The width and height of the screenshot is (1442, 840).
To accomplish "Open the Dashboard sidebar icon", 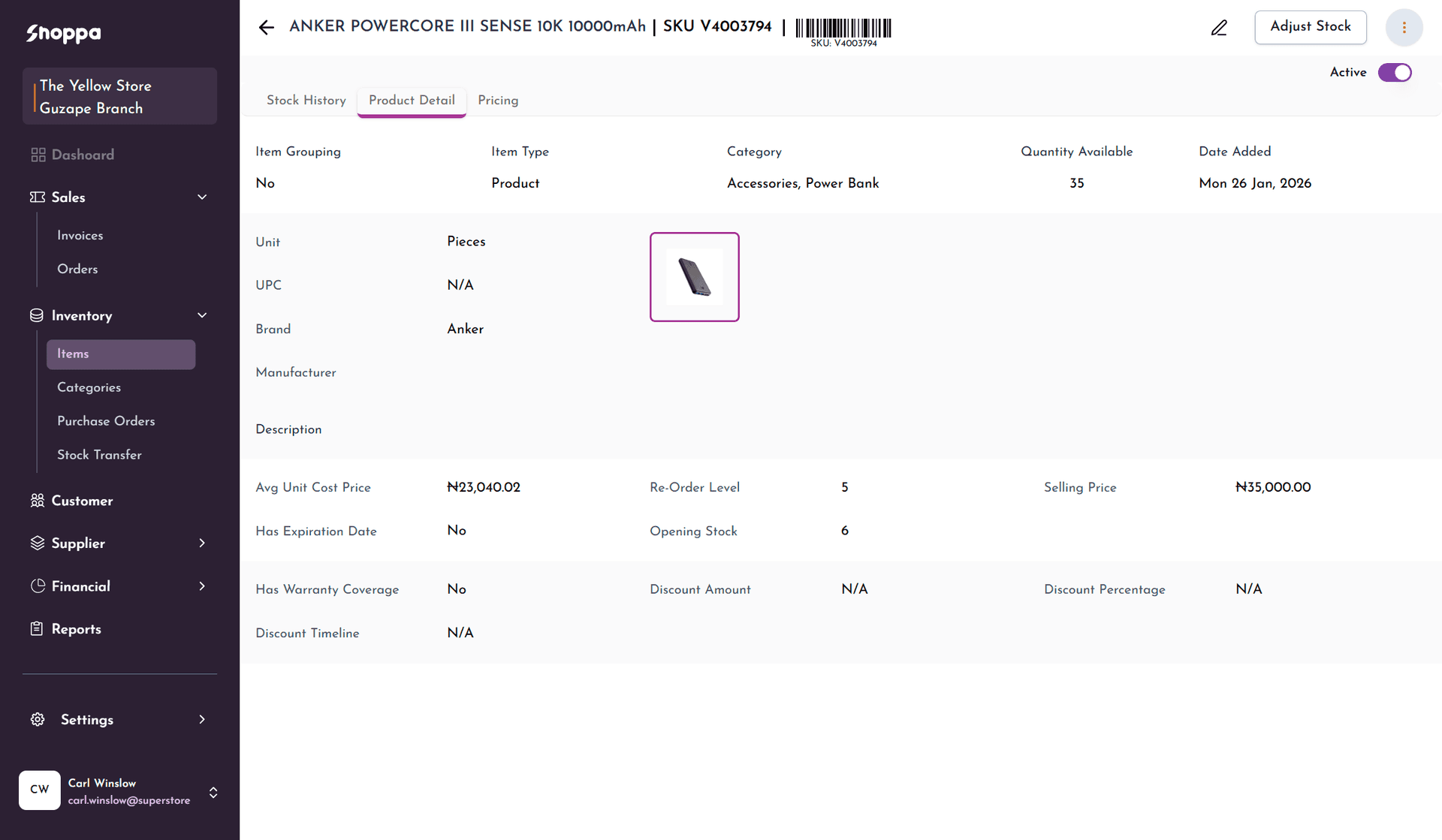I will pos(38,155).
